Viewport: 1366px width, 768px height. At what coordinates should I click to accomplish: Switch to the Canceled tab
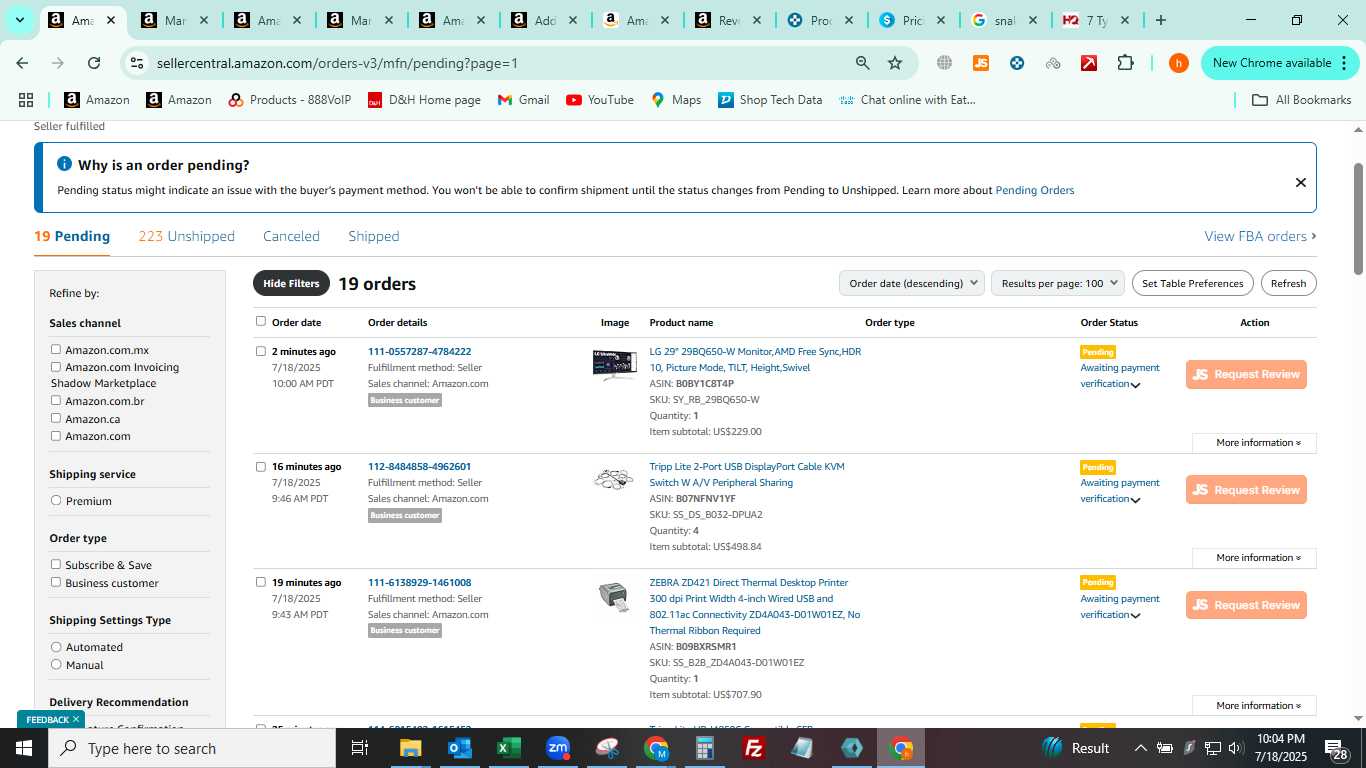click(291, 236)
